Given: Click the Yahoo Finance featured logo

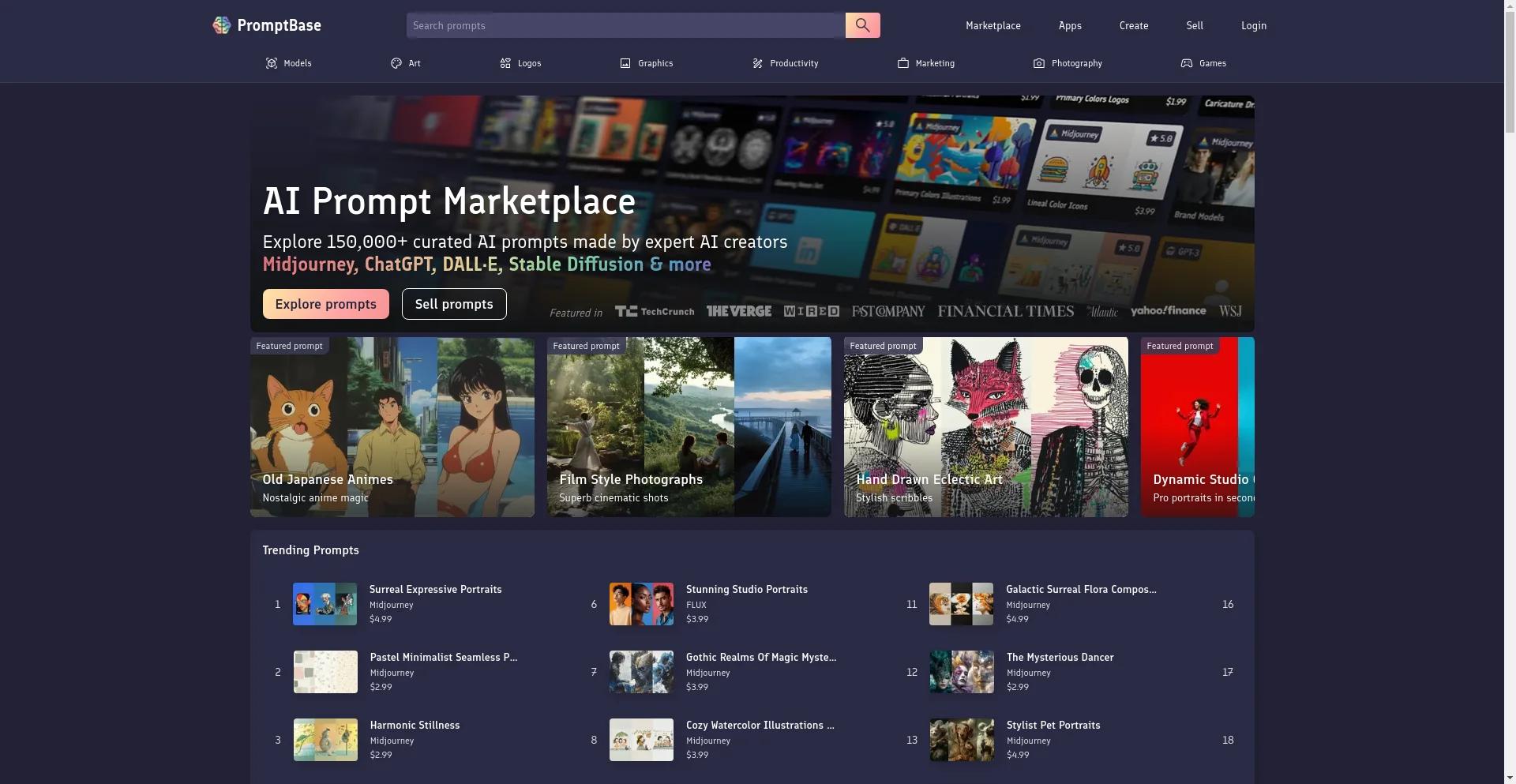Looking at the screenshot, I should click(x=1168, y=311).
